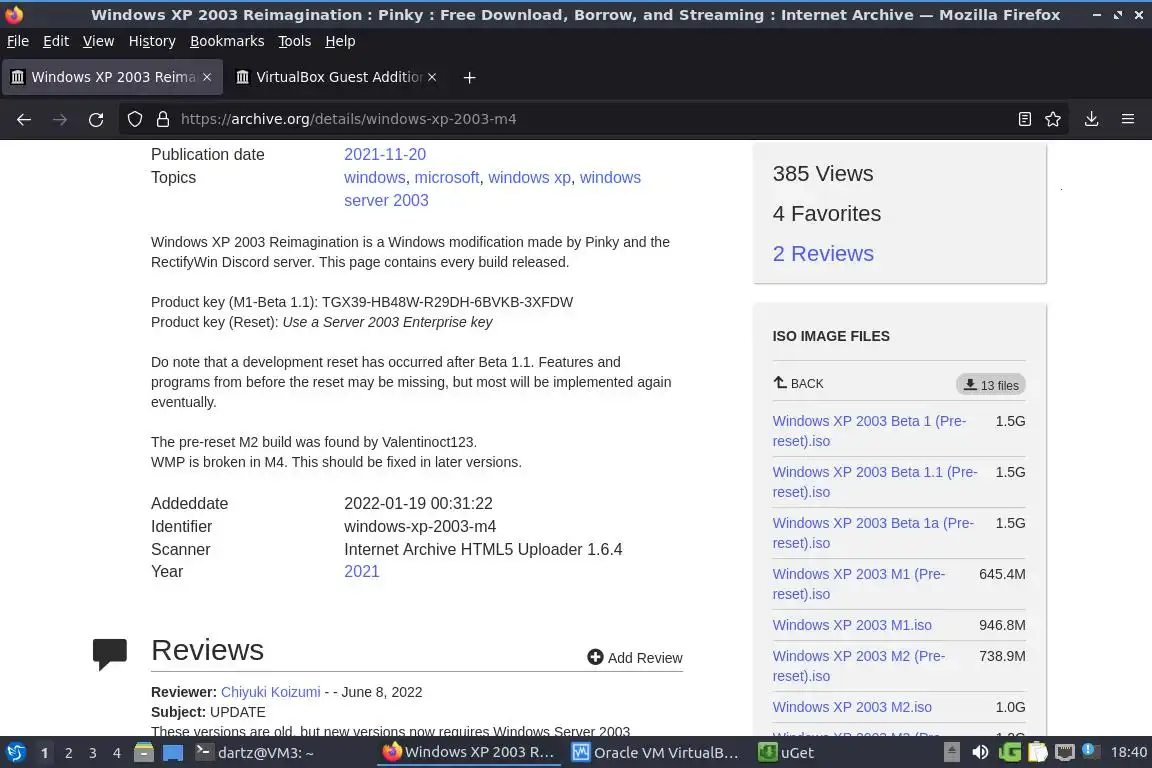The height and width of the screenshot is (768, 1152).
Task: Download Windows XP 2003 M1.iso
Action: (x=852, y=625)
